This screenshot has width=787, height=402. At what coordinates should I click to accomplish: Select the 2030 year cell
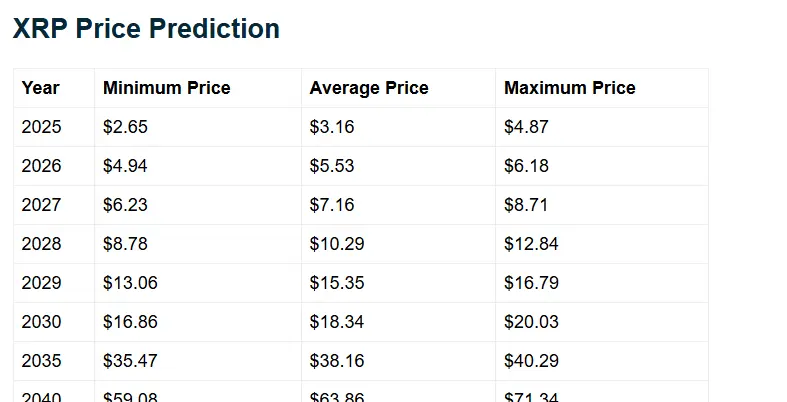click(41, 322)
